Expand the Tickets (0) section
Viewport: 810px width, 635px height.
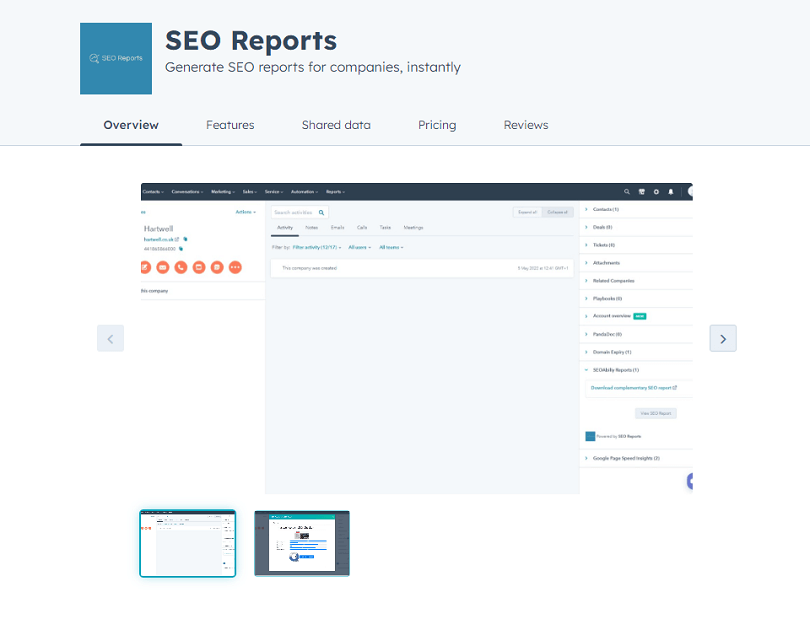[638, 245]
